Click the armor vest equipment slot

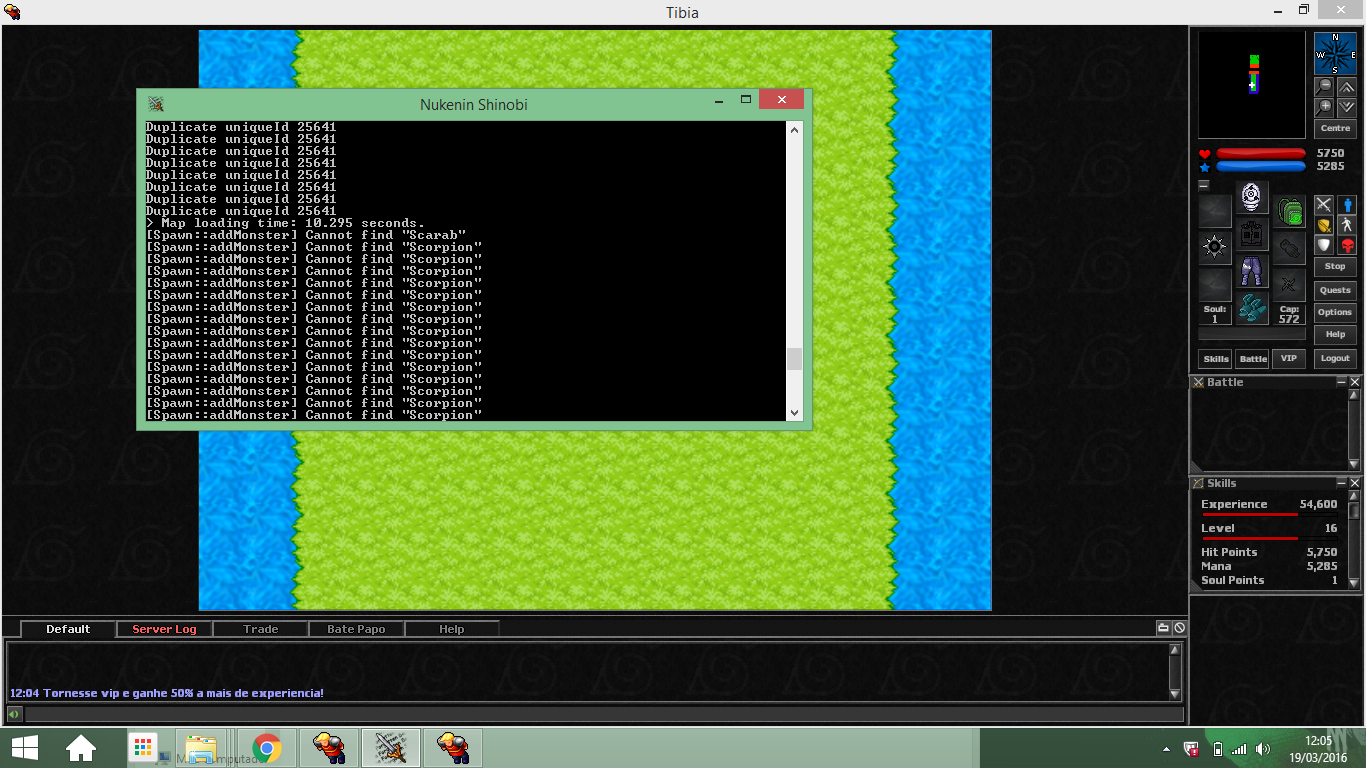pyautogui.click(x=1252, y=234)
